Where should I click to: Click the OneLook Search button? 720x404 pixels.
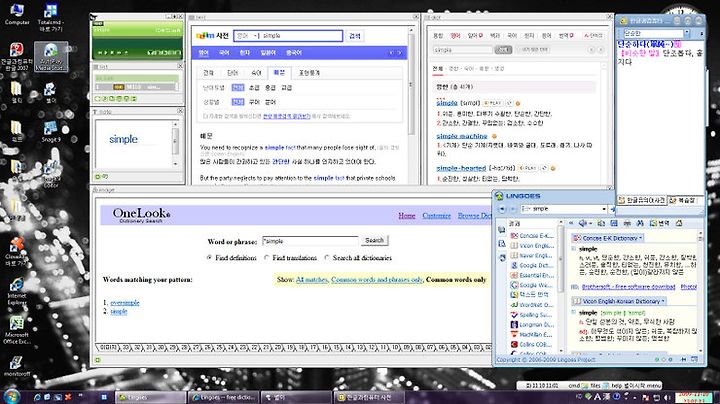[374, 240]
